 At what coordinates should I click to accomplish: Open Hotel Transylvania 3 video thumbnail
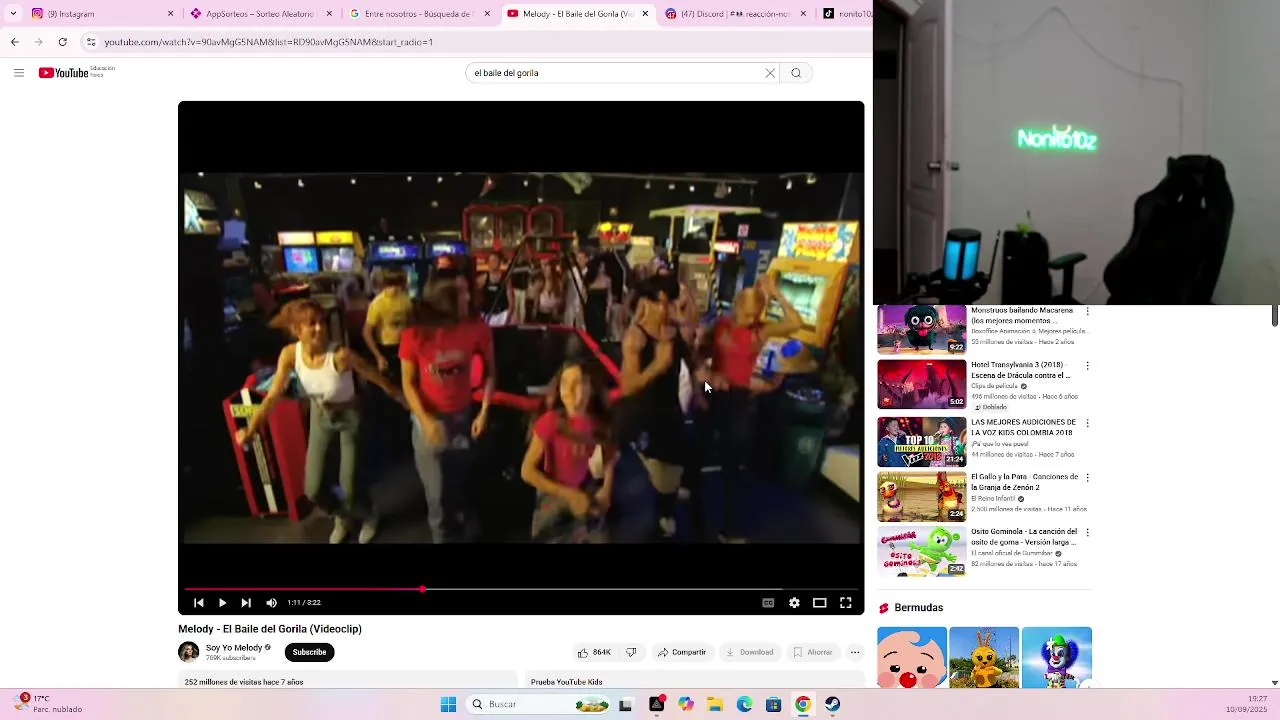pyautogui.click(x=922, y=385)
